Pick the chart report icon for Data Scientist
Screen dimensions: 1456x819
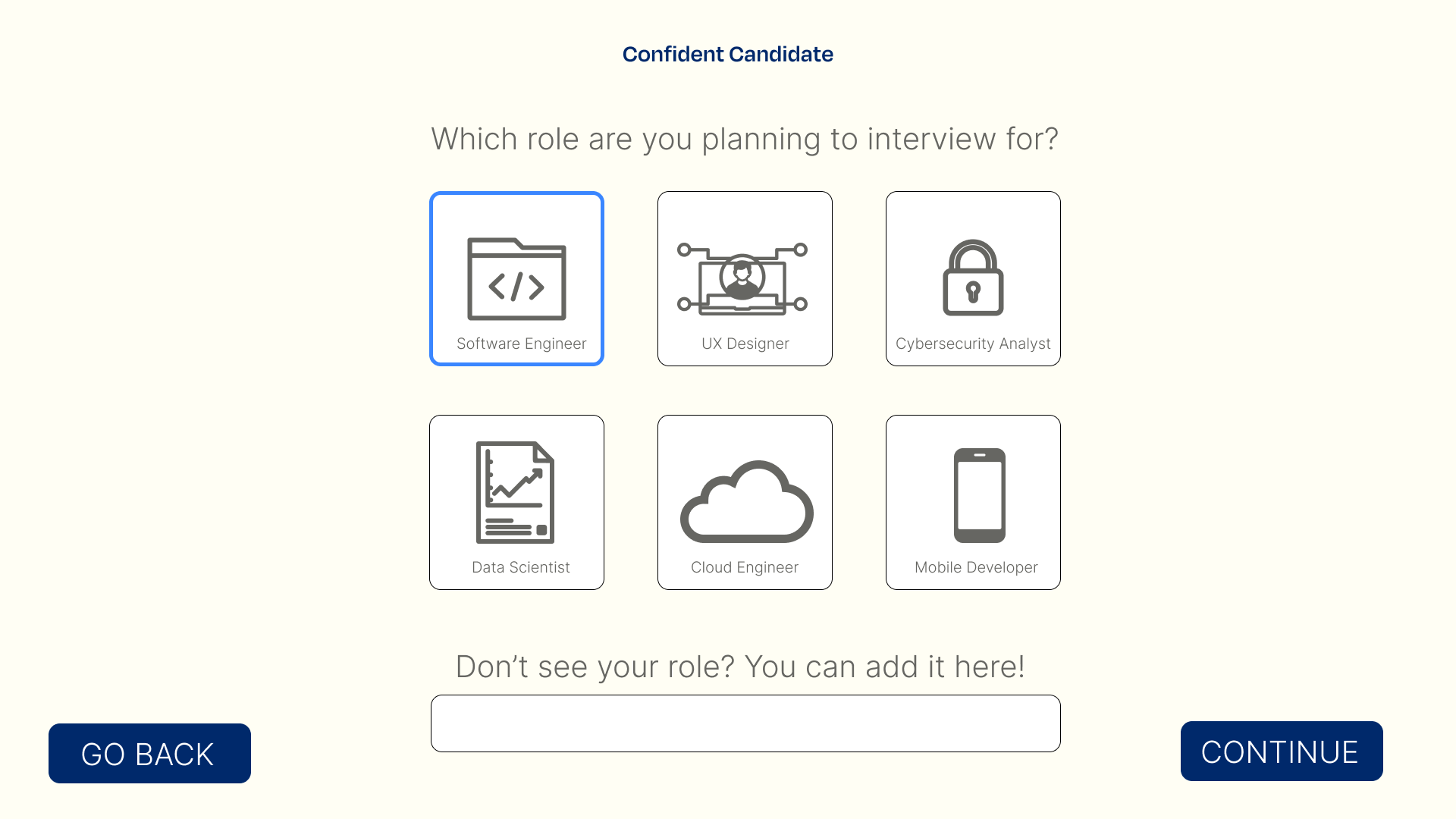point(516,492)
